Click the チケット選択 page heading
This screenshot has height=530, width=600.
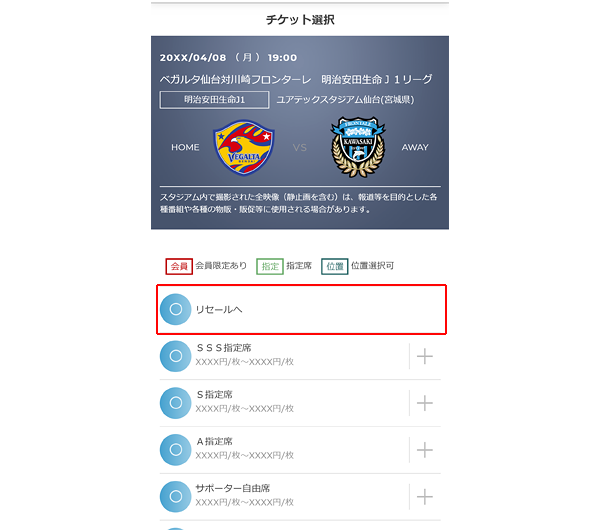point(300,20)
